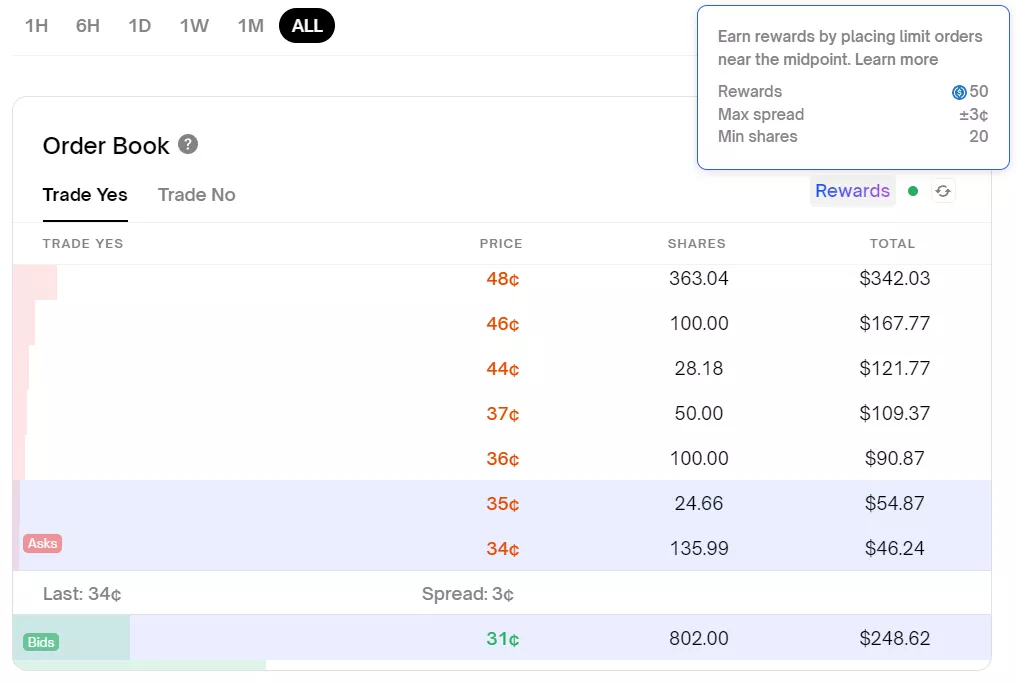Click the Rewards button

click(852, 191)
